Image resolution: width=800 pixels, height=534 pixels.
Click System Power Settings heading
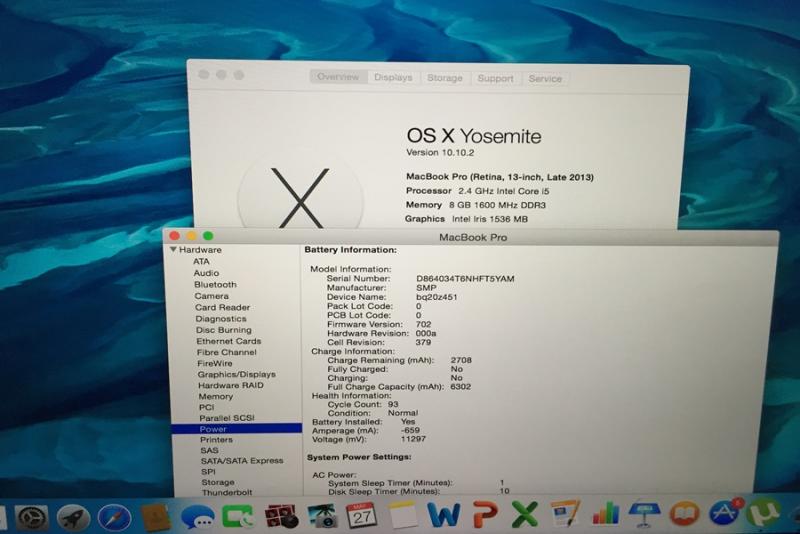[x=359, y=457]
